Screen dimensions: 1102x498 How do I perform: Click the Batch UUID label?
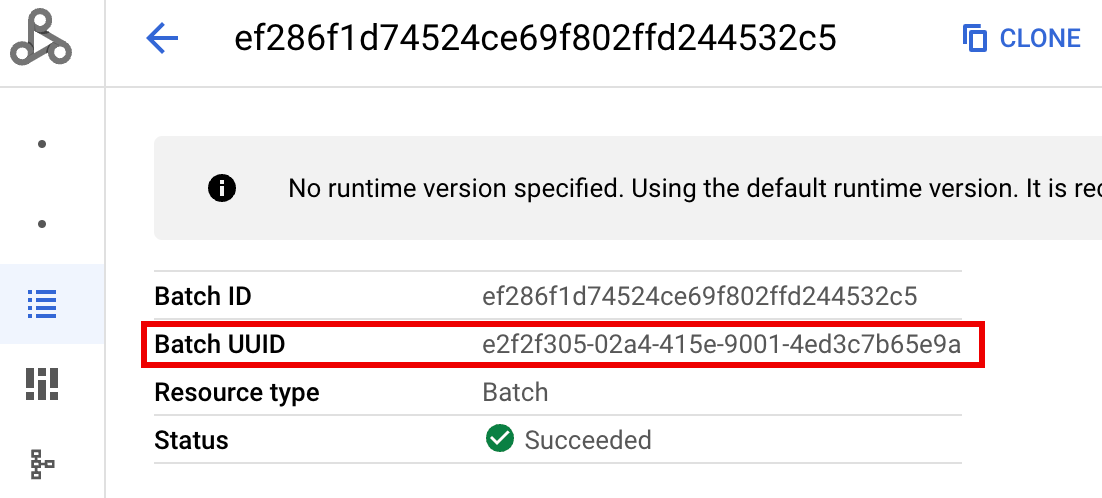click(x=220, y=345)
